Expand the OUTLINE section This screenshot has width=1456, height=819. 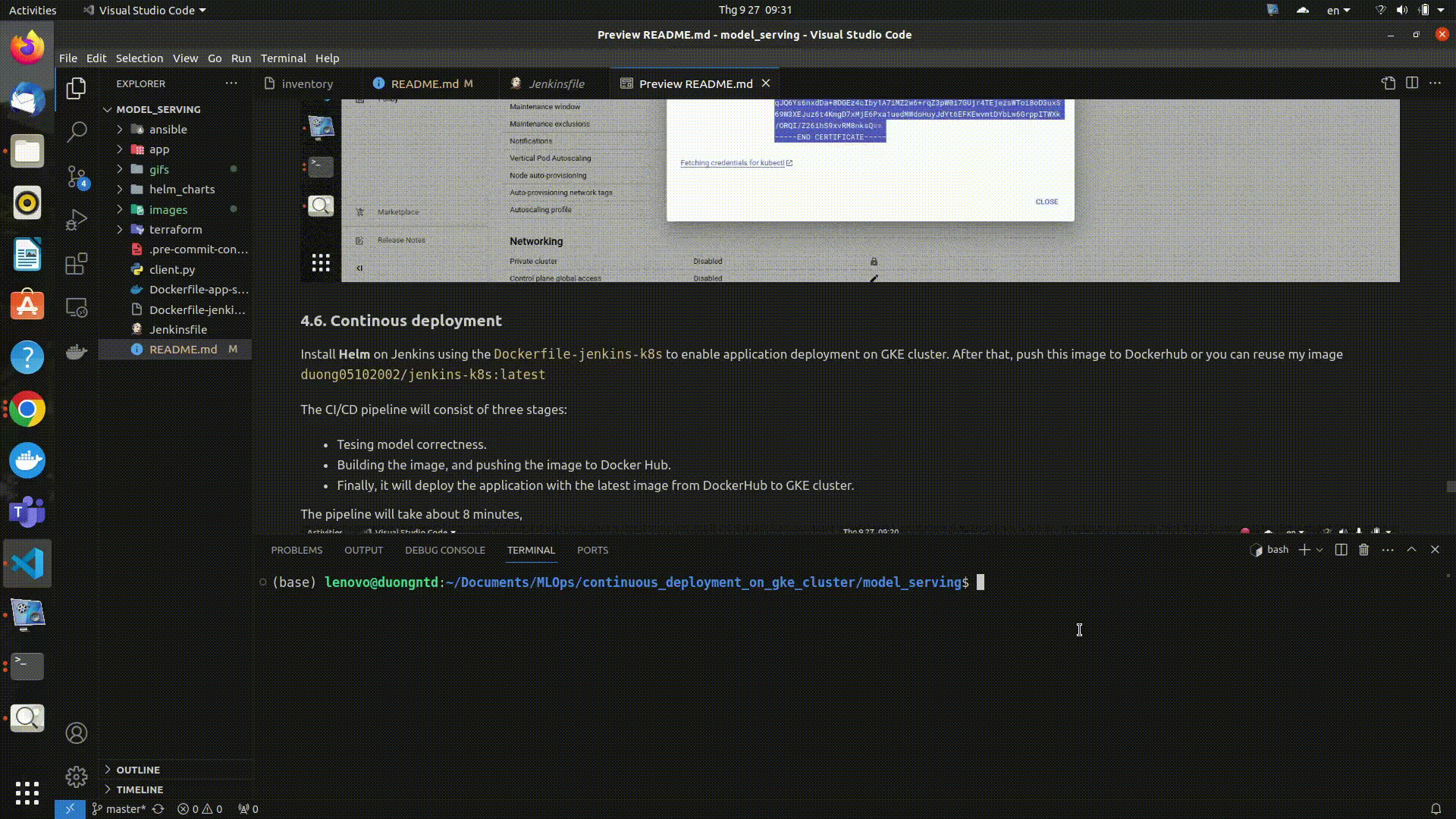pyautogui.click(x=138, y=770)
